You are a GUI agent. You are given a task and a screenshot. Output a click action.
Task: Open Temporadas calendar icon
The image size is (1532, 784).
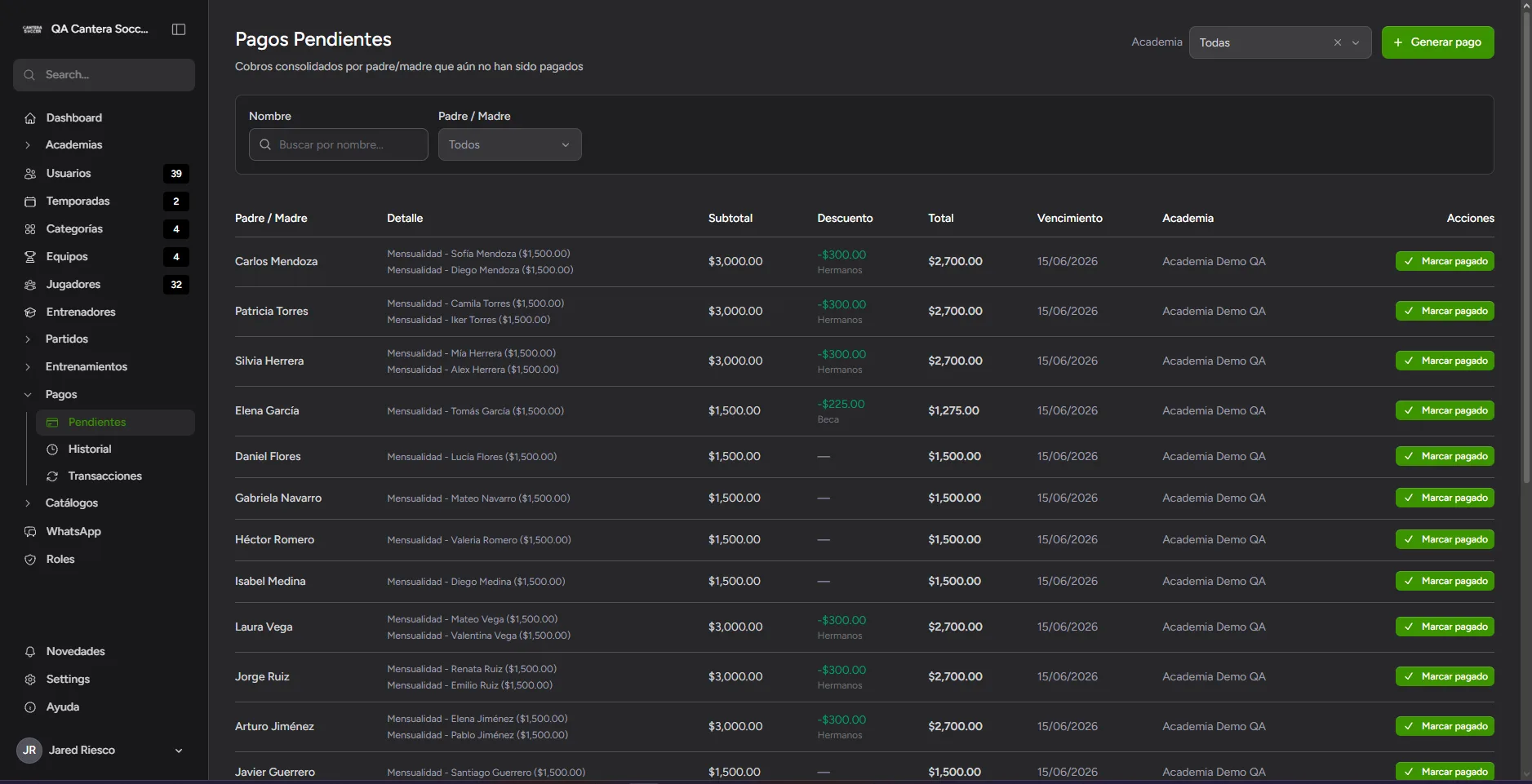(x=30, y=202)
